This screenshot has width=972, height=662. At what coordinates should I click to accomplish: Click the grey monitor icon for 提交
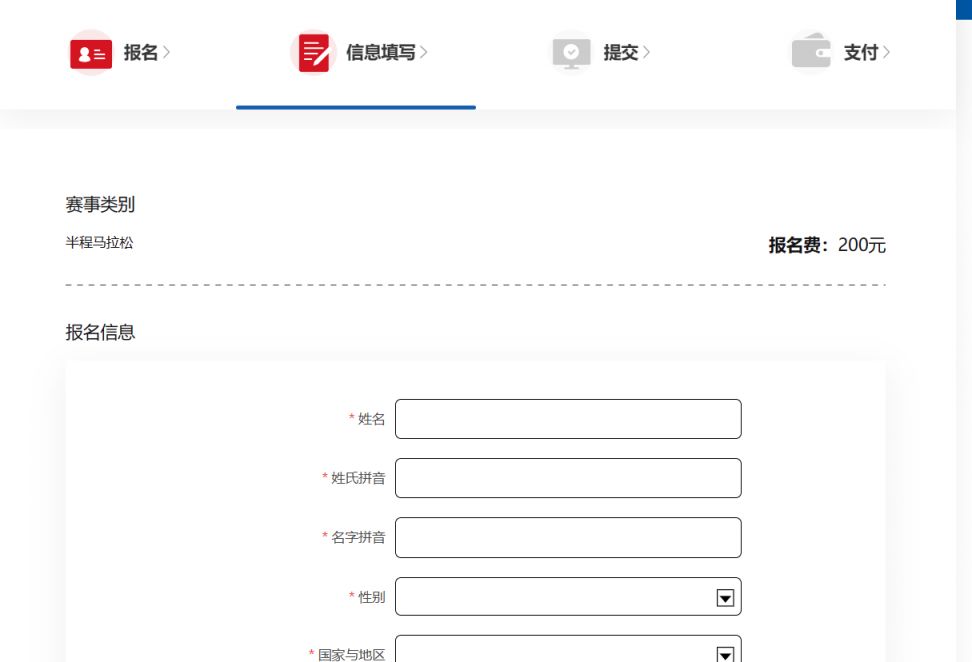(571, 53)
